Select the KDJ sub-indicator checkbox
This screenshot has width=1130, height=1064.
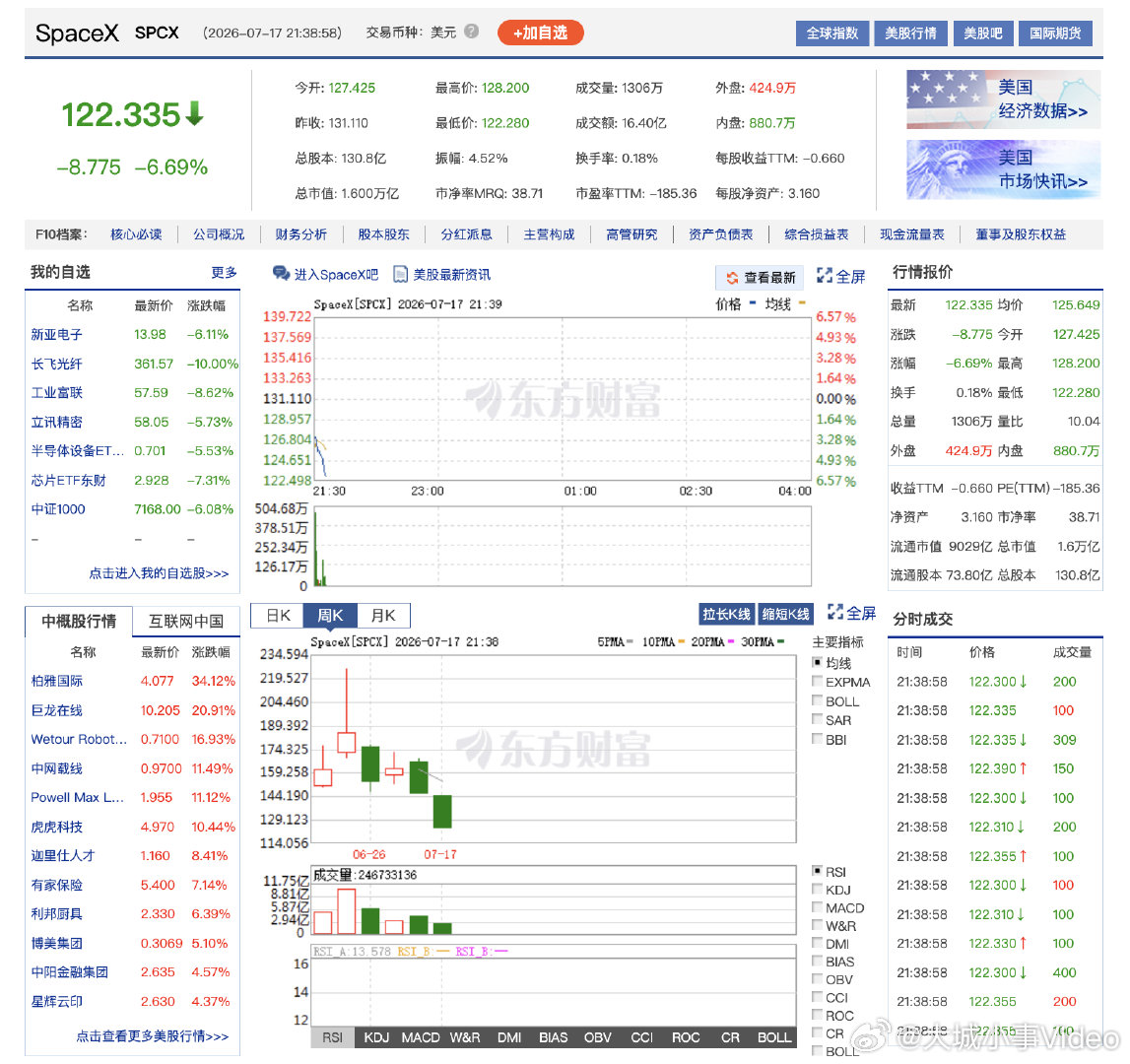click(x=818, y=889)
